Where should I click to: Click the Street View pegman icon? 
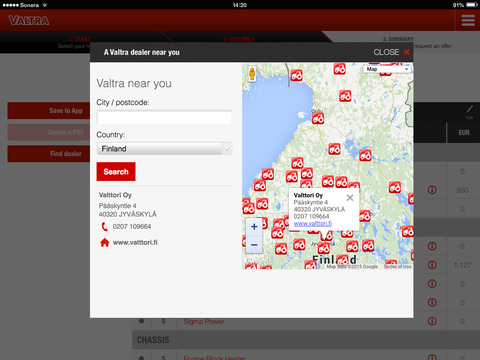252,74
